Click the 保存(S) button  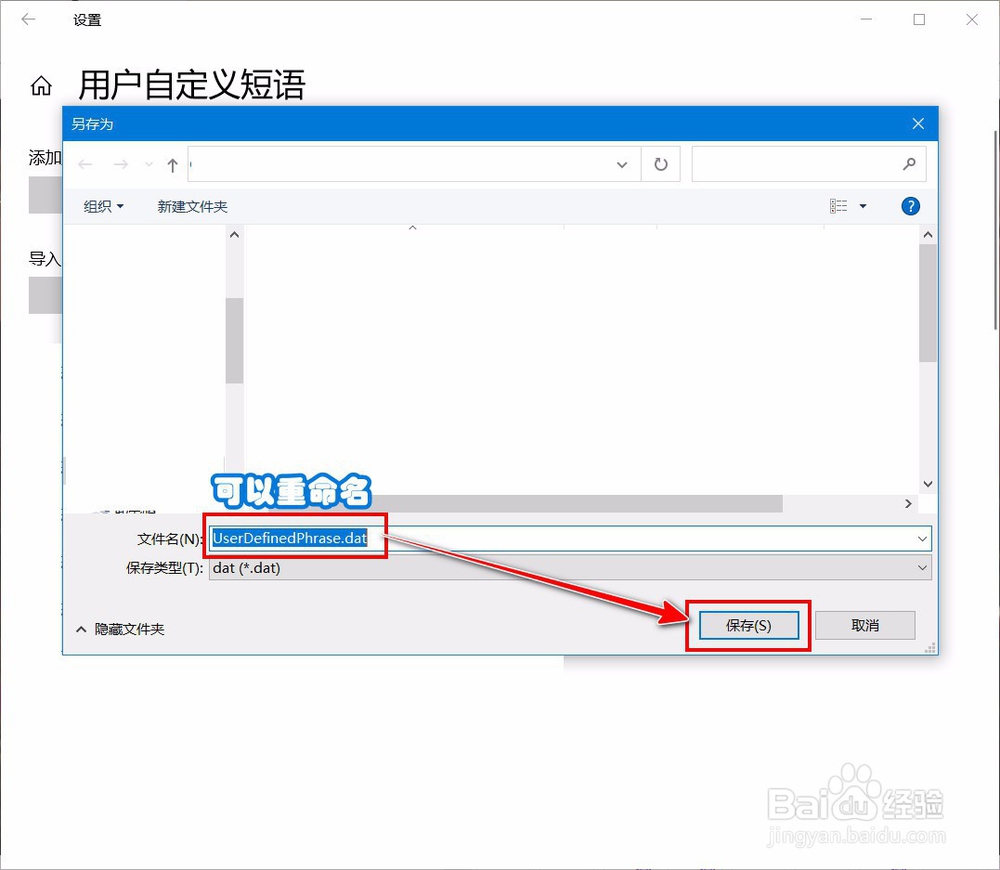tap(749, 625)
